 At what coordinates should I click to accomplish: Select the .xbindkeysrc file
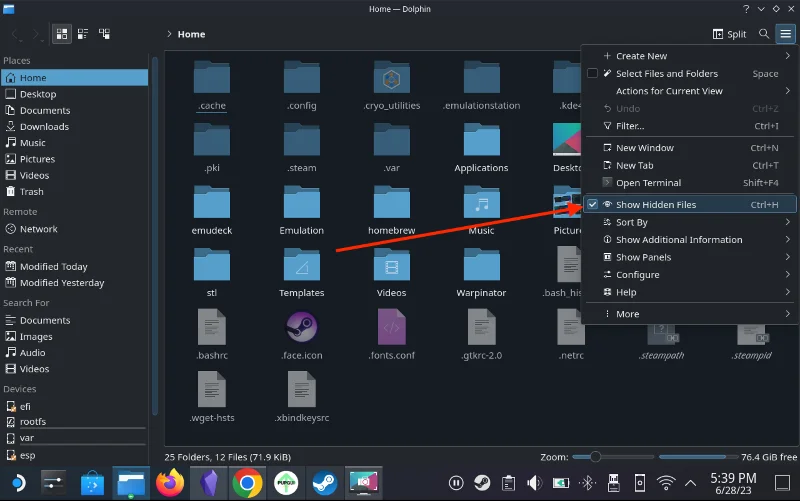click(x=302, y=397)
